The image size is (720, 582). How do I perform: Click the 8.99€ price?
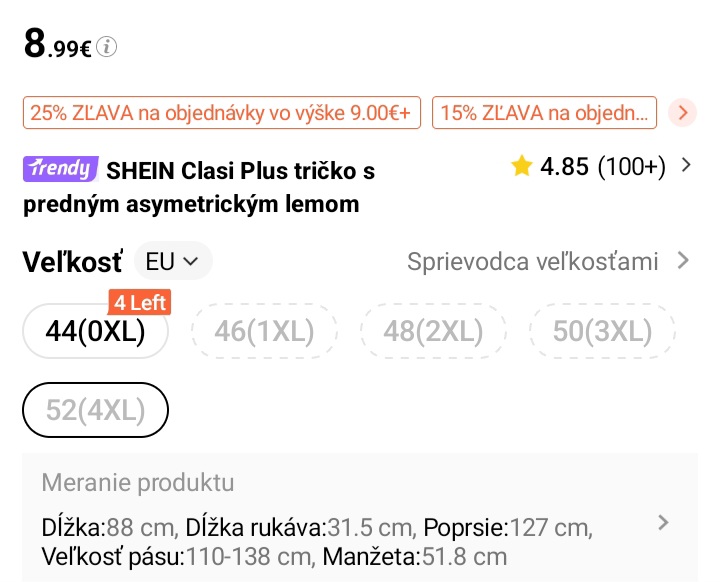(58, 44)
